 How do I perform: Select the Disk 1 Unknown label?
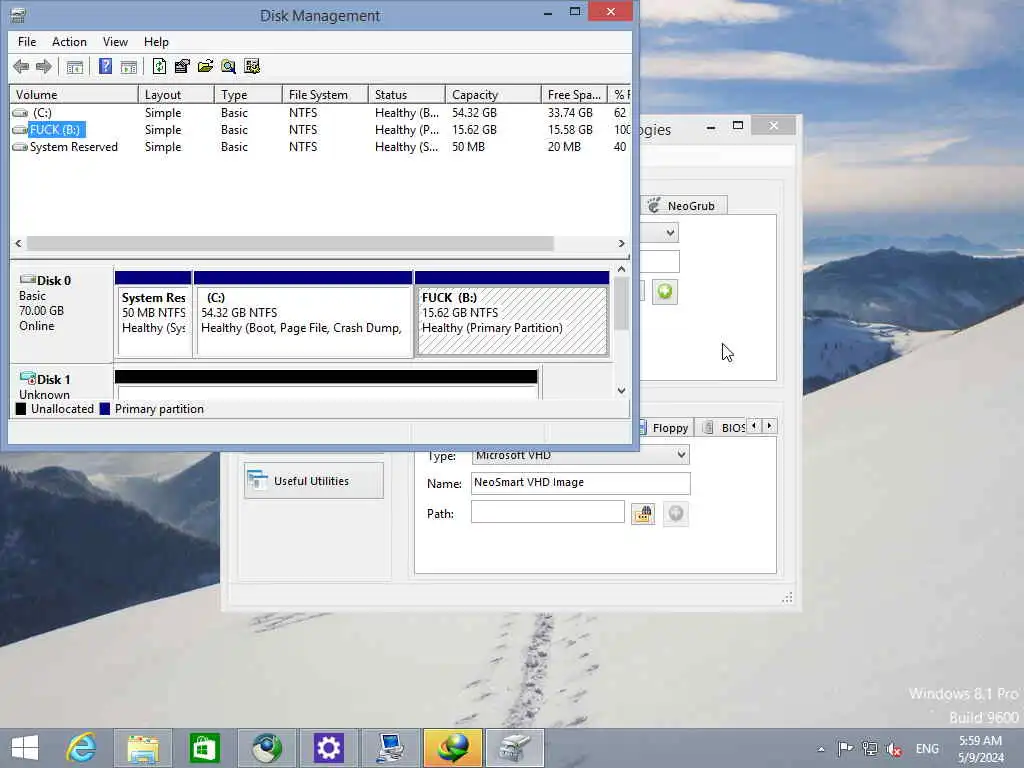coord(61,382)
